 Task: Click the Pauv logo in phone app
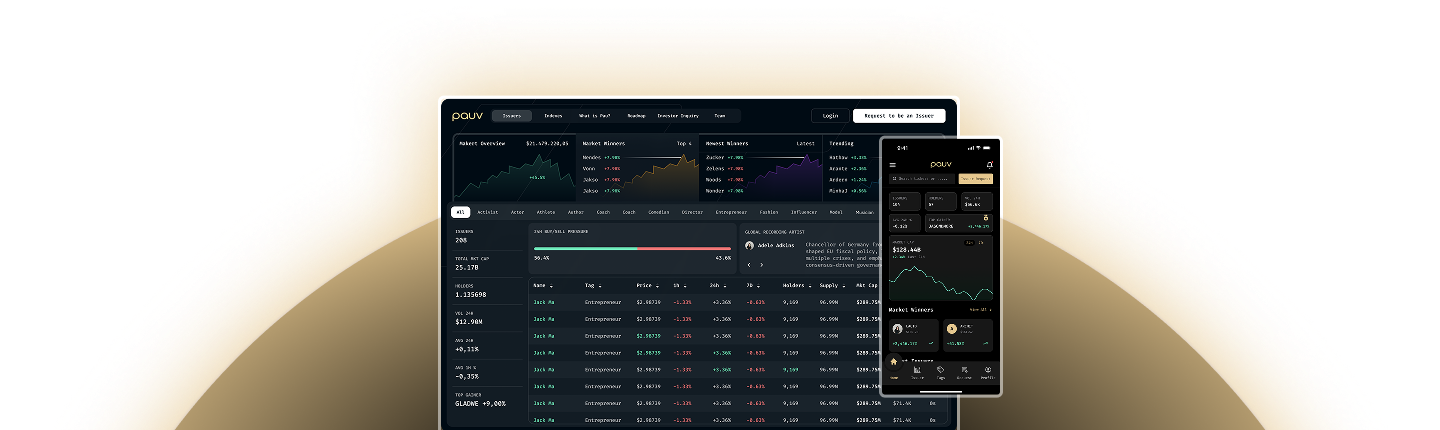pos(941,164)
